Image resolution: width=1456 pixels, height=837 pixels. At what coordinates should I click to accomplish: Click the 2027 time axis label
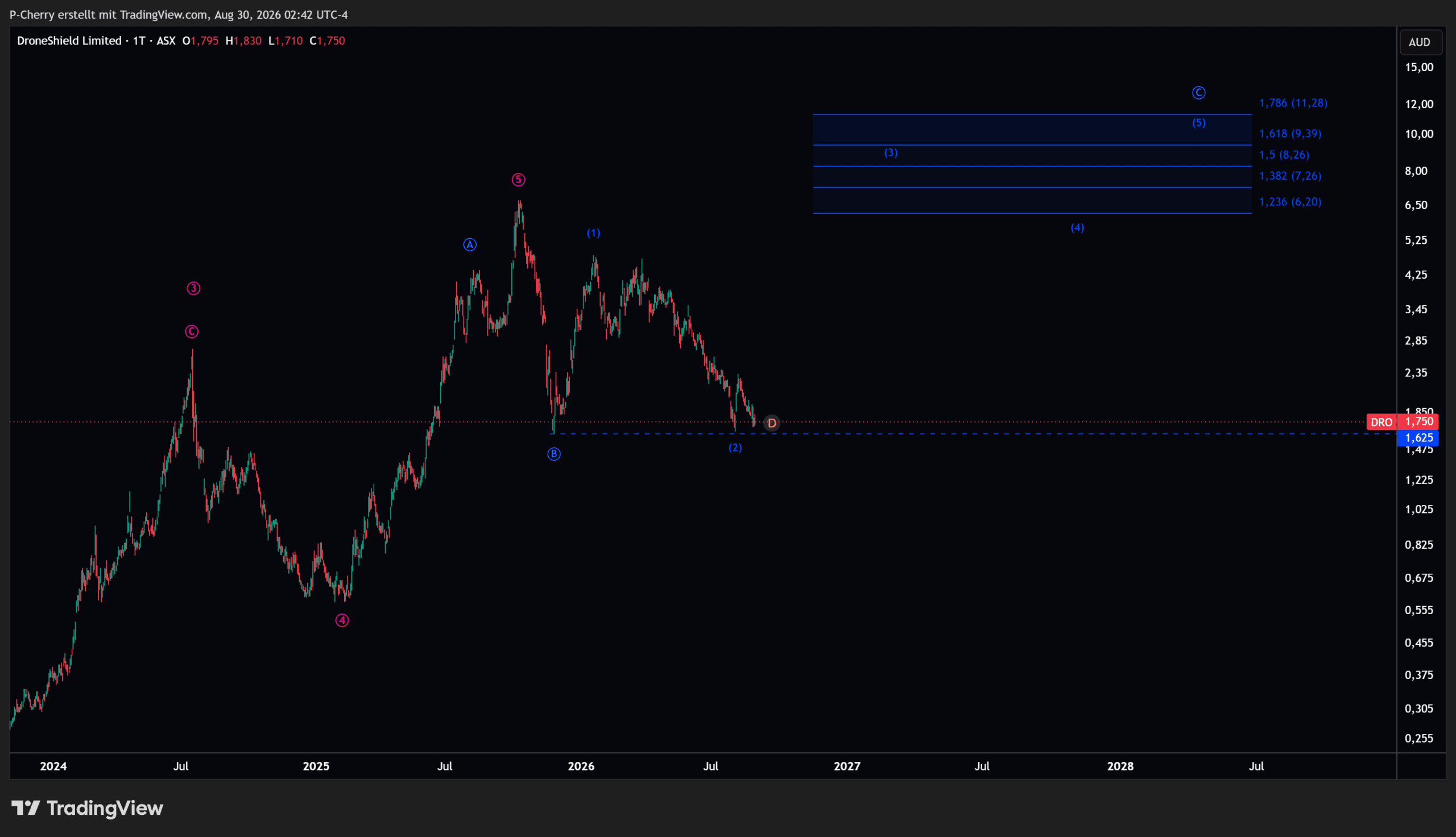click(x=847, y=766)
